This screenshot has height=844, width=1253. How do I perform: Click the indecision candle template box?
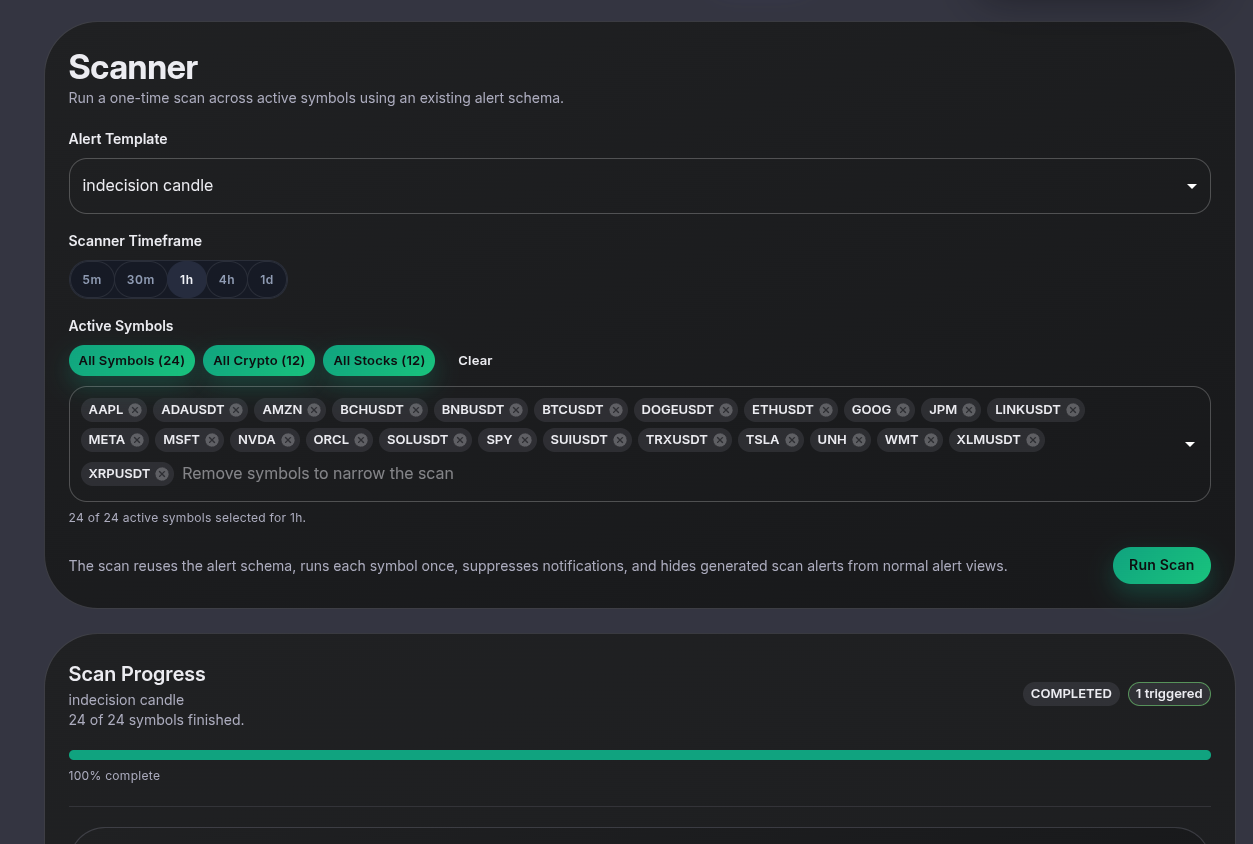point(639,186)
